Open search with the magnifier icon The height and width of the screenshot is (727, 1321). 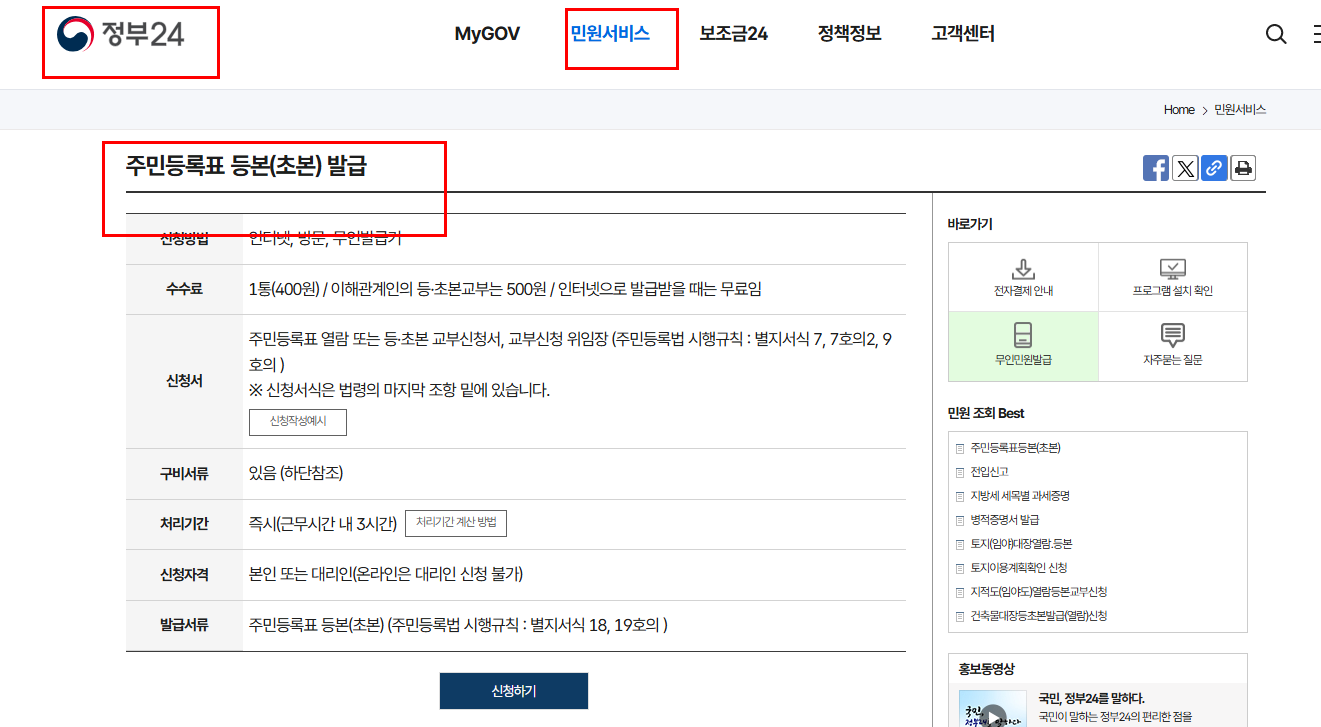click(x=1276, y=33)
